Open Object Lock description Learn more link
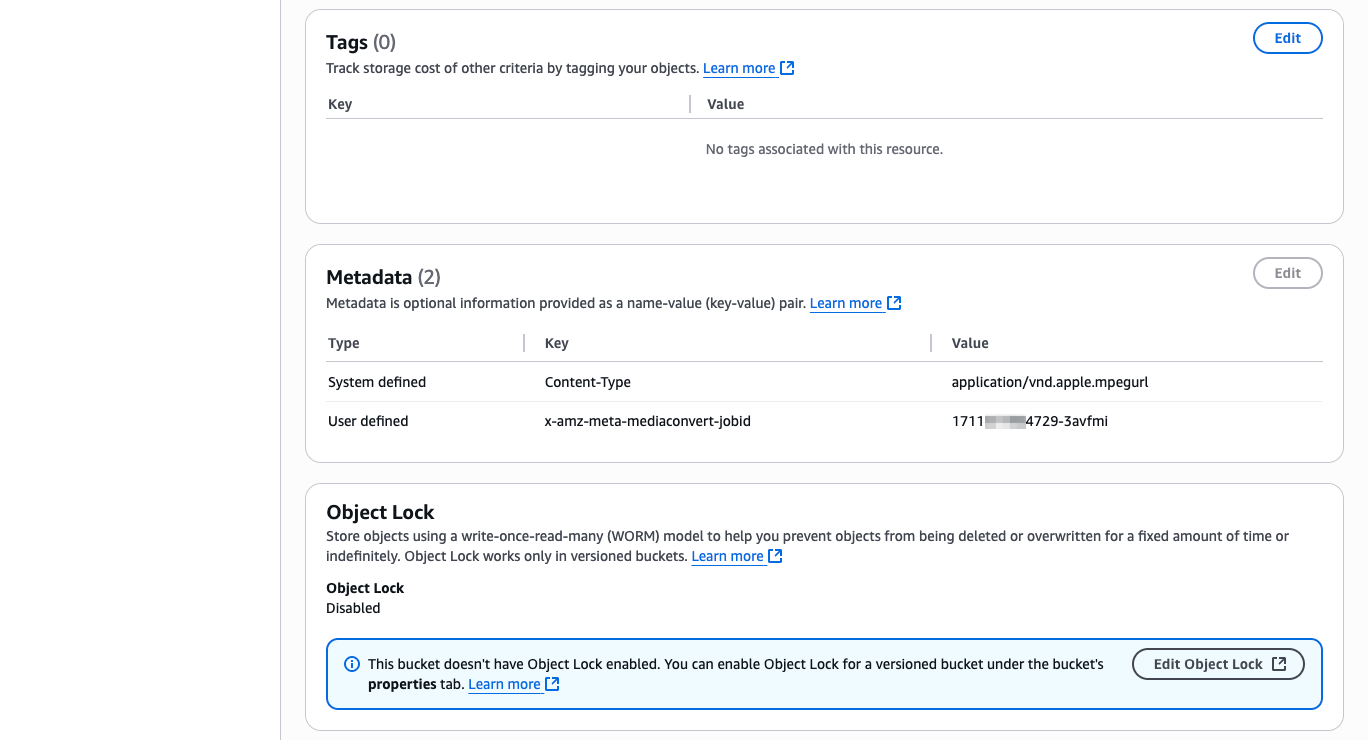 coord(727,556)
